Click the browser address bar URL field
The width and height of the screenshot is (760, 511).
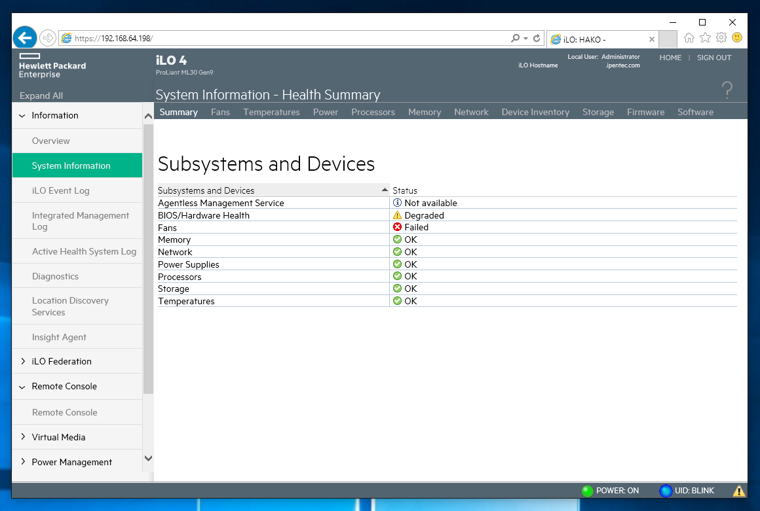[x=286, y=38]
